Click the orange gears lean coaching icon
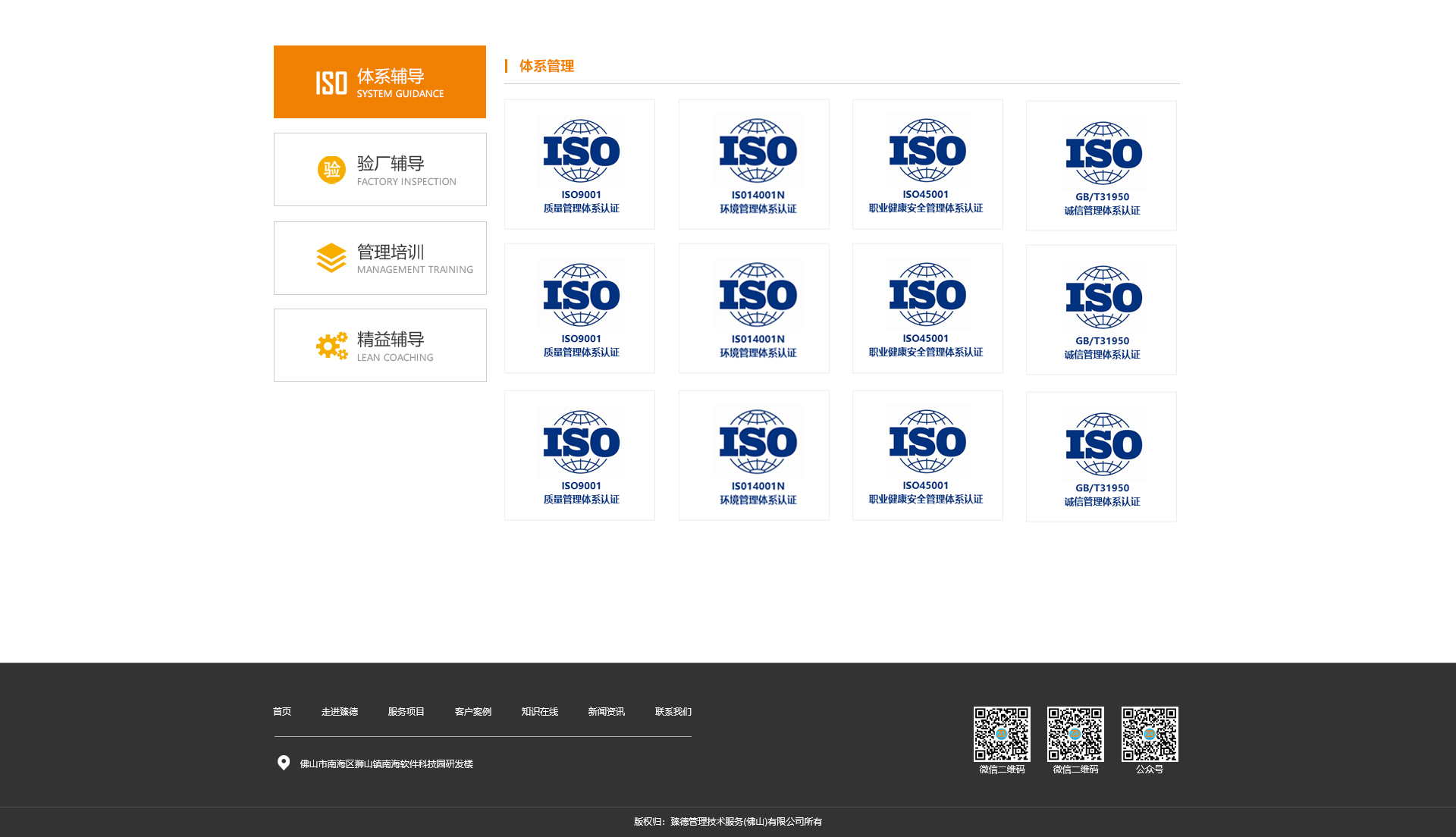1456x837 pixels. 331,346
